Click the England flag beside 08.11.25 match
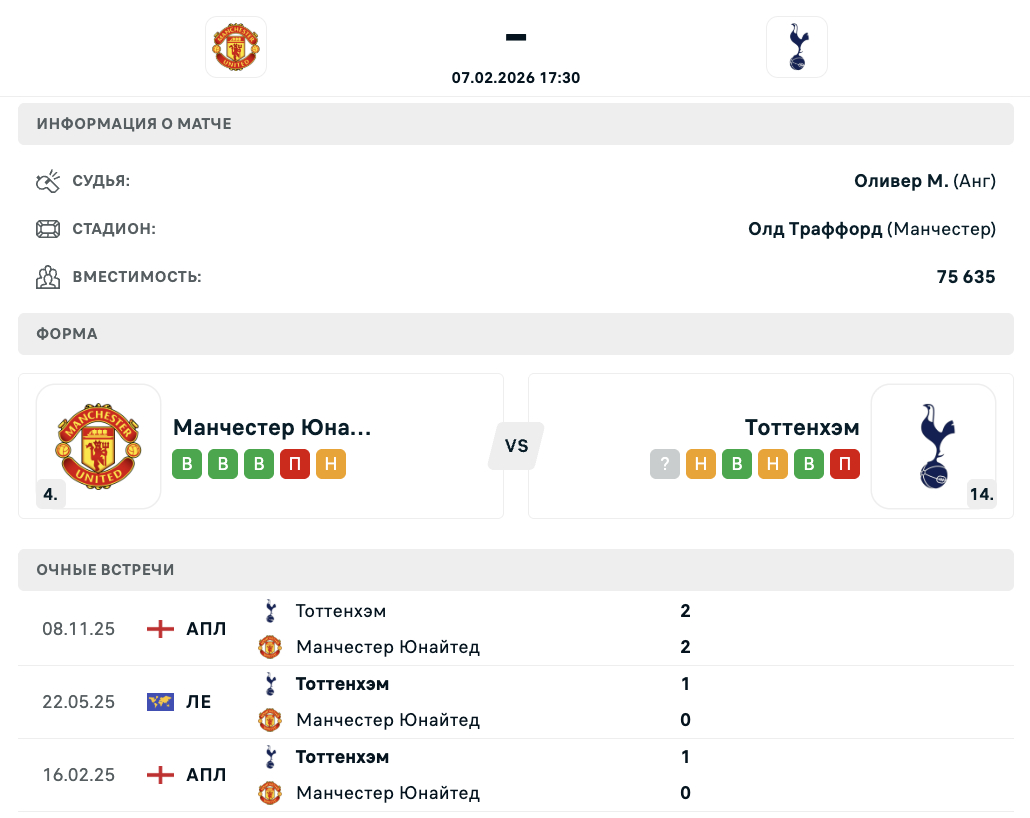Viewport: 1030px width, 818px height. pyautogui.click(x=160, y=629)
